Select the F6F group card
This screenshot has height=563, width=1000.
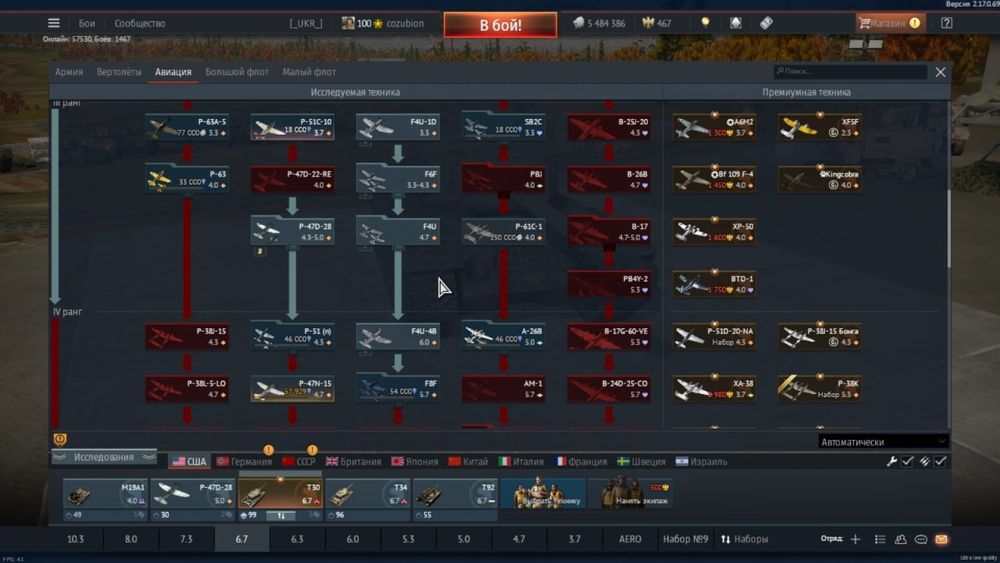tap(398, 179)
